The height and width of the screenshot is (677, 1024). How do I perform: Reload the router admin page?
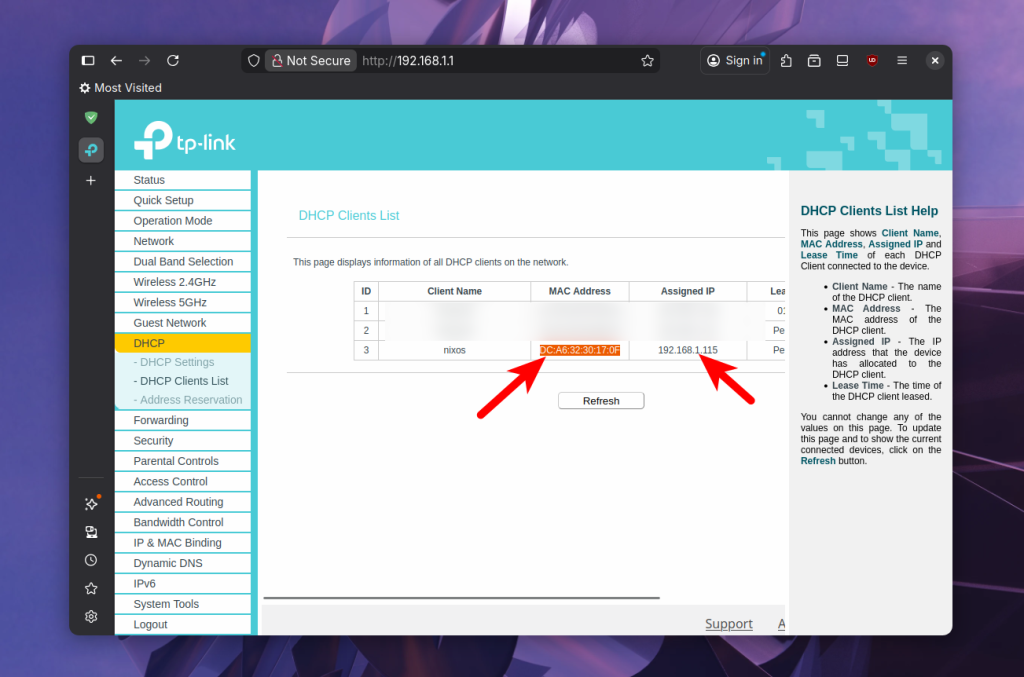tap(173, 61)
